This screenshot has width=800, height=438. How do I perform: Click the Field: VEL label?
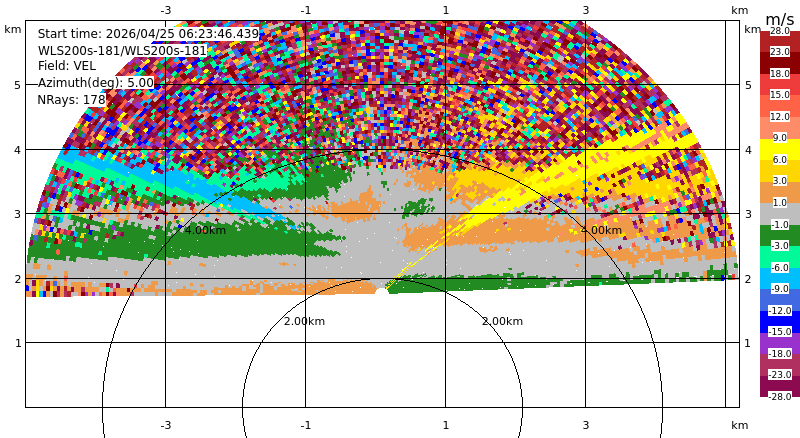point(67,66)
